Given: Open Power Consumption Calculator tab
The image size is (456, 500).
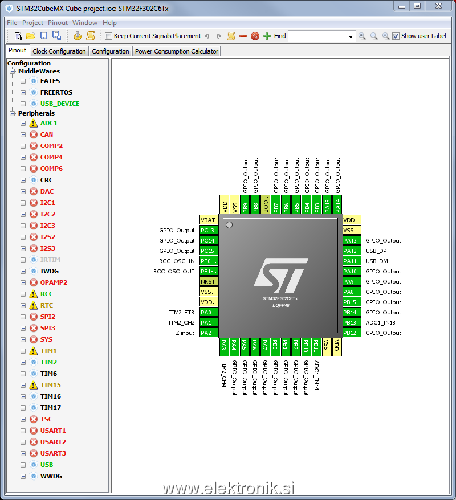Looking at the screenshot, I should click(x=176, y=51).
